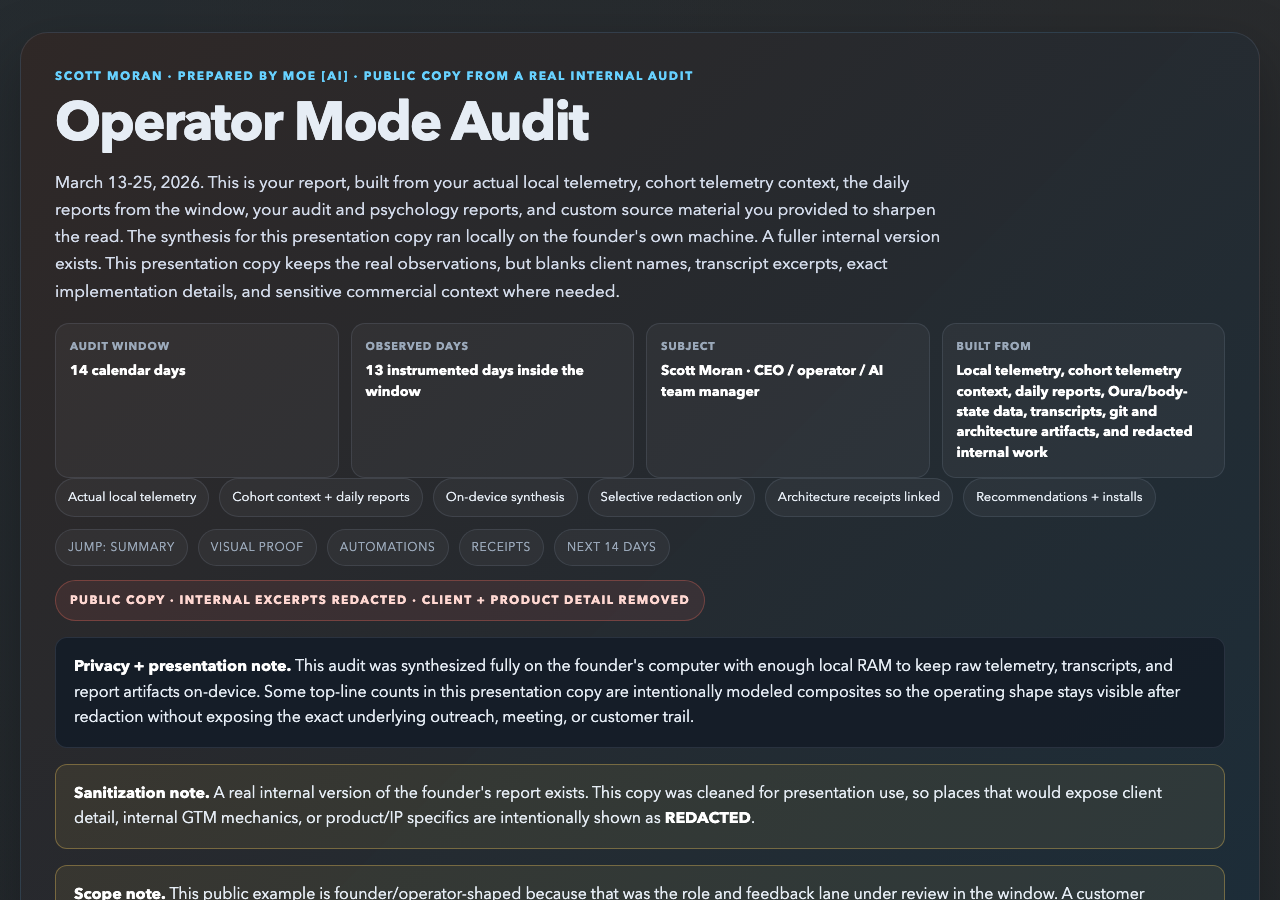Select the '14 calendar days' value
Screen dimensions: 1280x900
point(128,370)
